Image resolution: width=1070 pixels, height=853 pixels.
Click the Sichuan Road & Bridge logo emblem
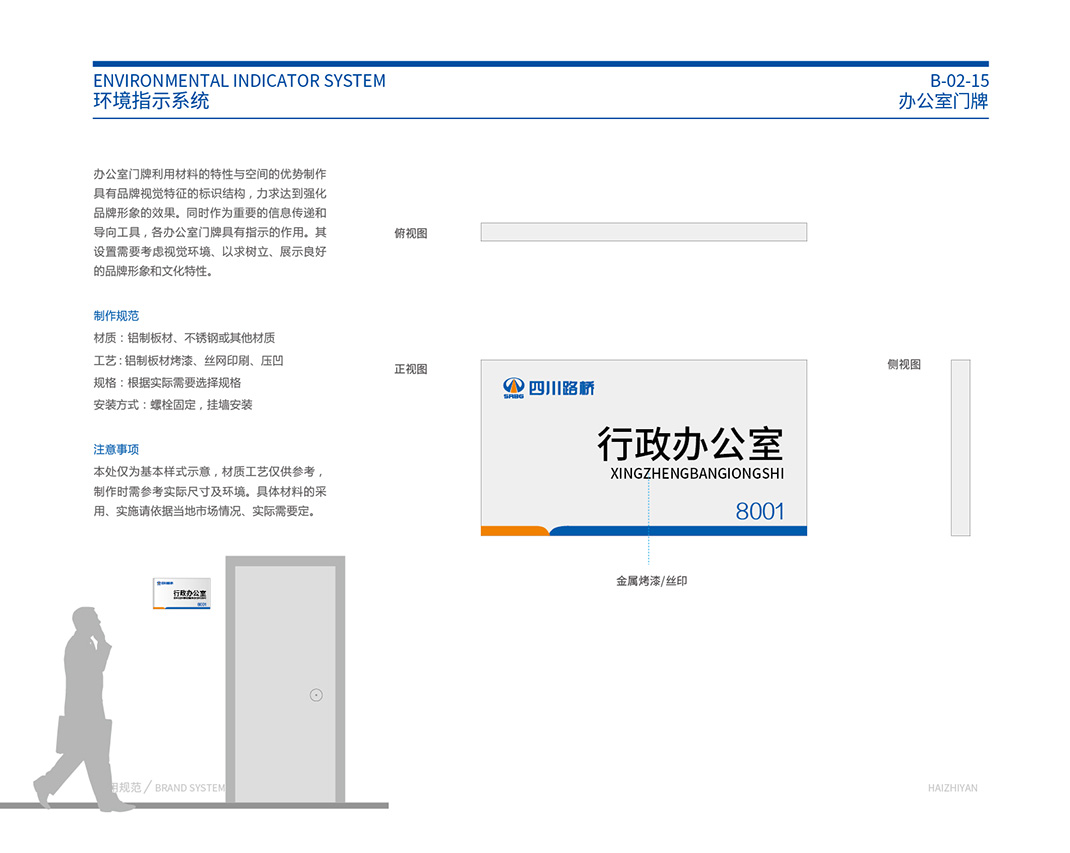tap(513, 387)
